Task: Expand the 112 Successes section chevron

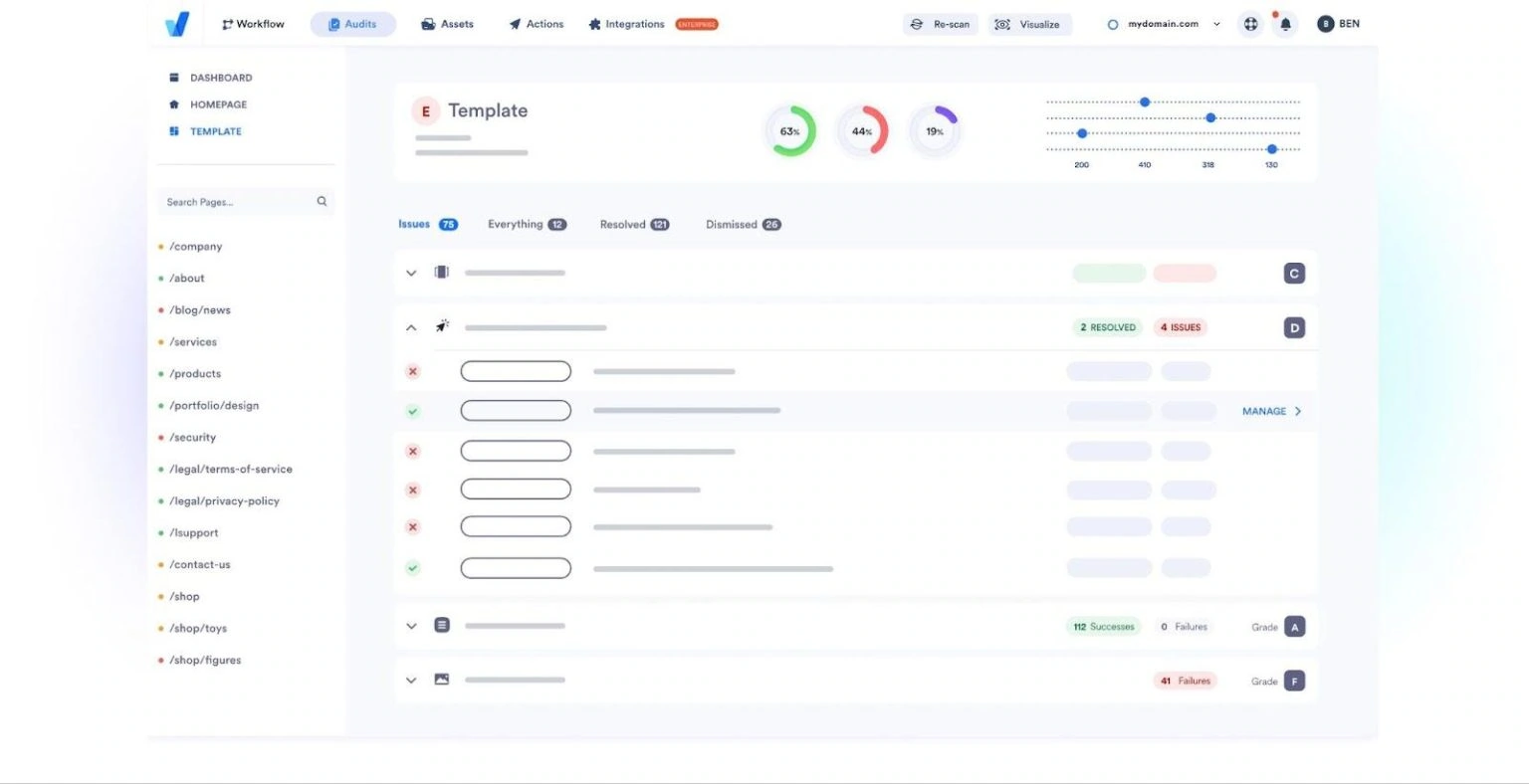Action: 411,626
